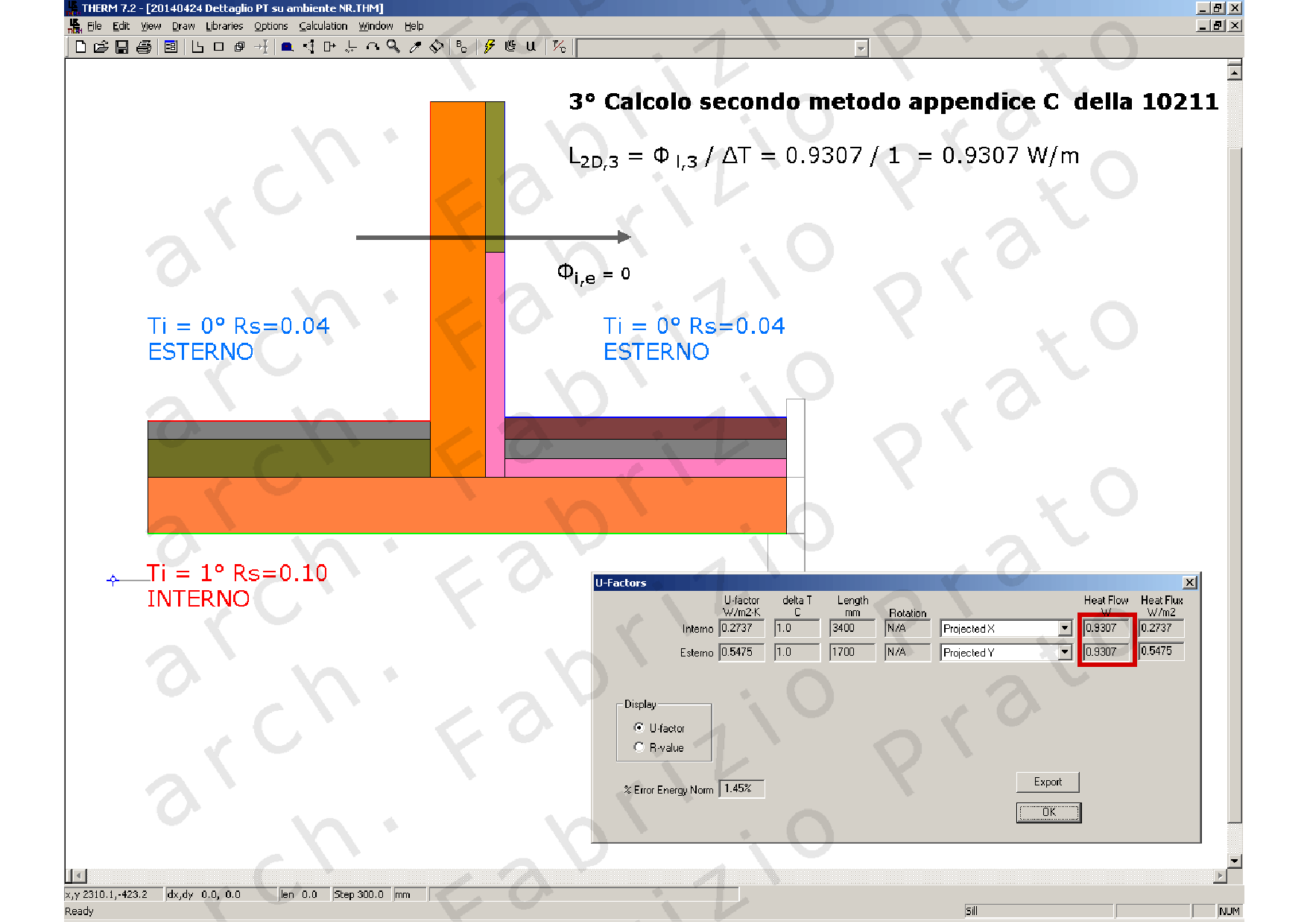This screenshot has height=924, width=1307.
Task: Open the file properties toolbar icon
Action: [171, 47]
